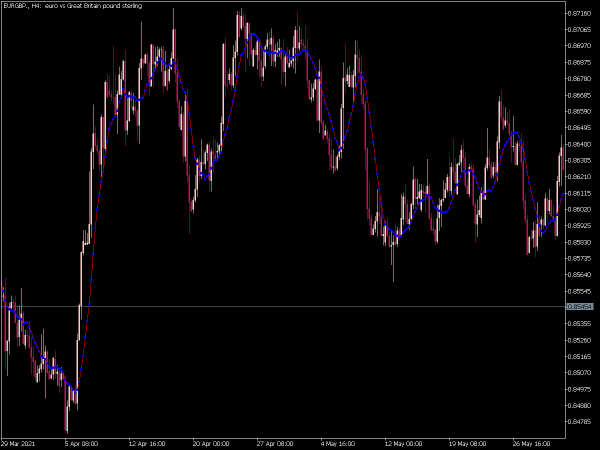The width and height of the screenshot is (600, 450).
Task: Click the 19 May 08:00 time label
Action: click(467, 444)
